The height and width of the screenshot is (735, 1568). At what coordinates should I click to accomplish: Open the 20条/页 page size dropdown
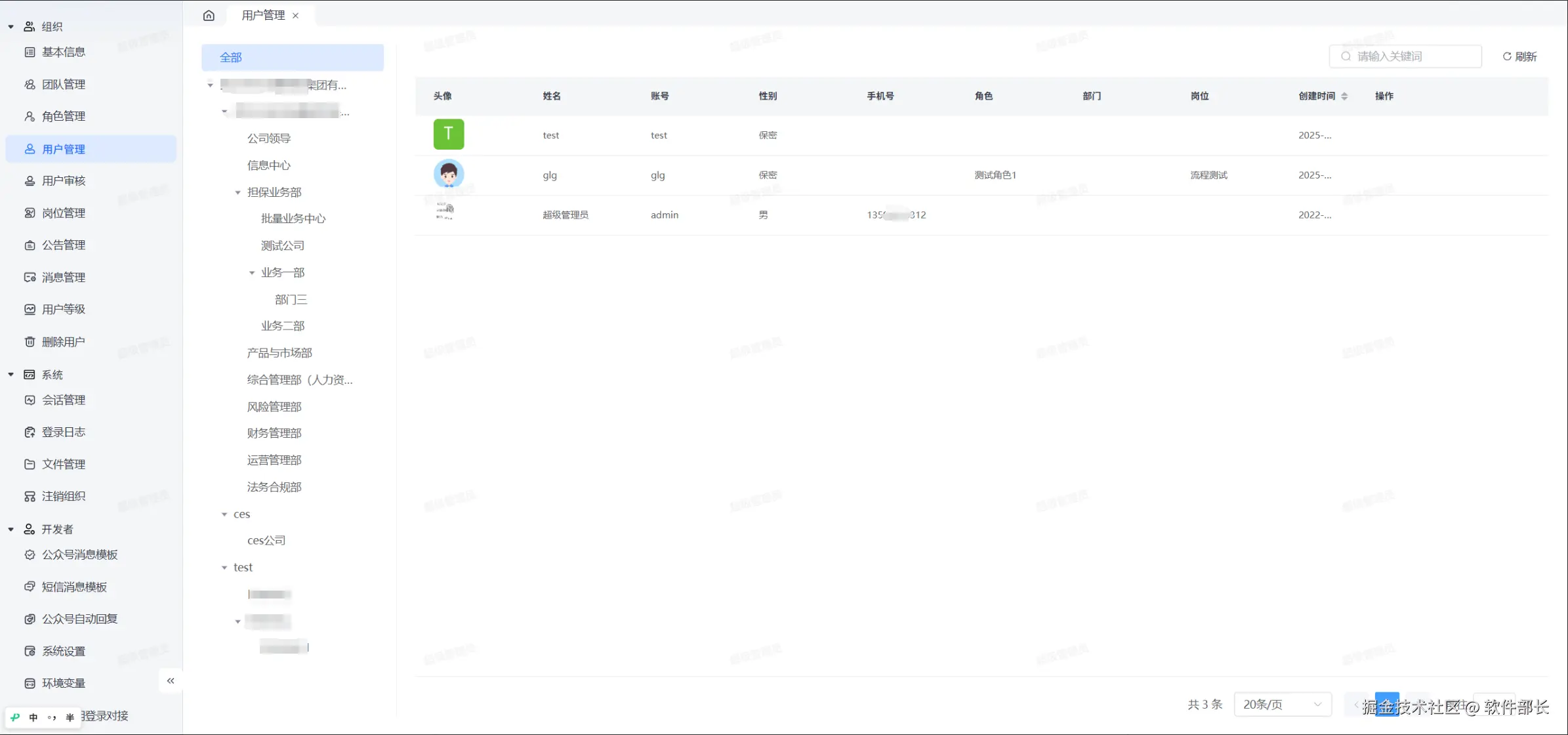click(x=1282, y=704)
